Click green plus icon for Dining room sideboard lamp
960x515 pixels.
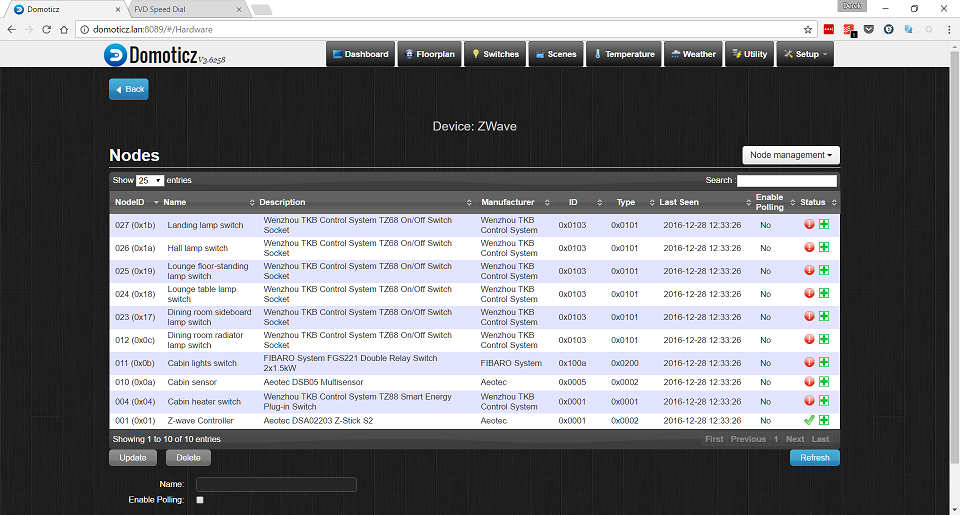pyautogui.click(x=824, y=316)
